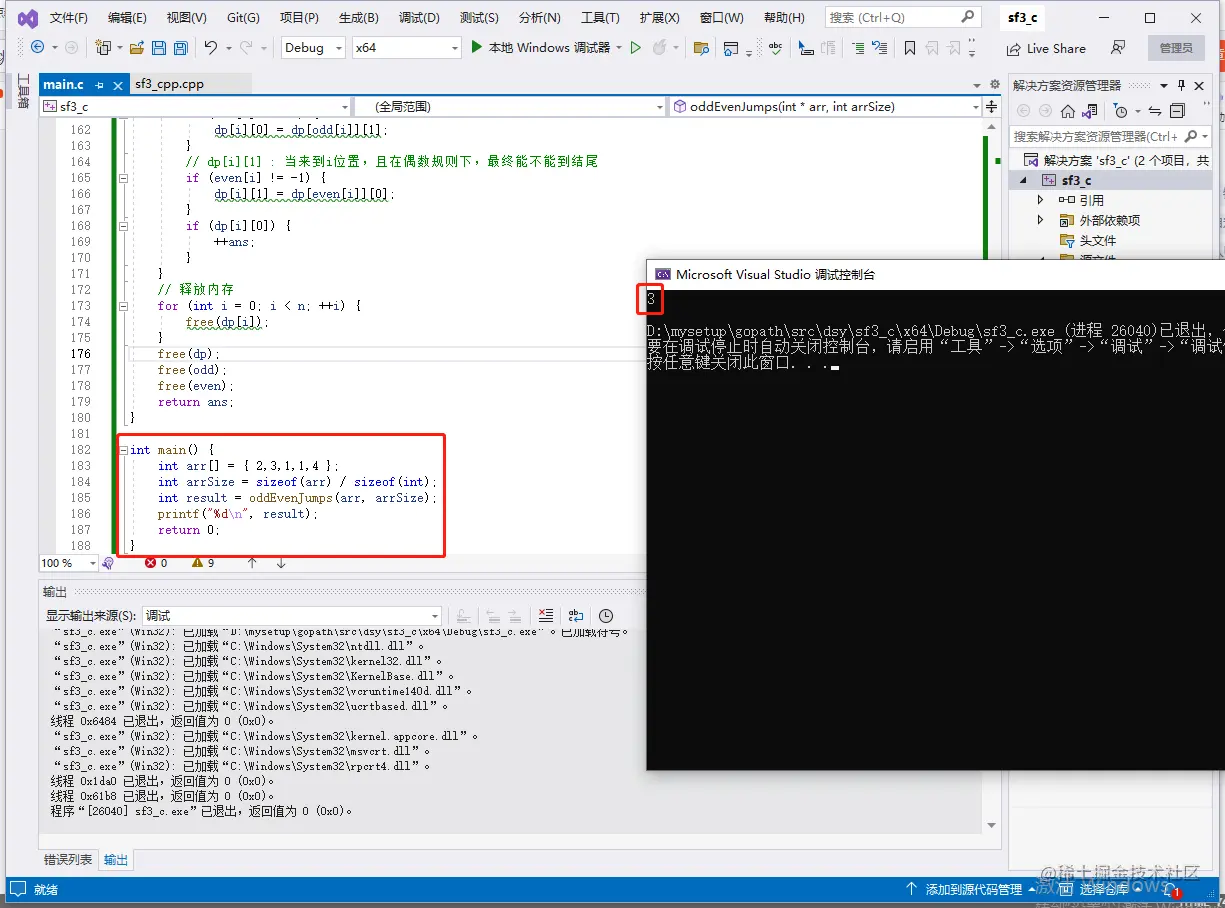Open the 视图(V) menu
The width and height of the screenshot is (1225, 908).
tap(186, 18)
